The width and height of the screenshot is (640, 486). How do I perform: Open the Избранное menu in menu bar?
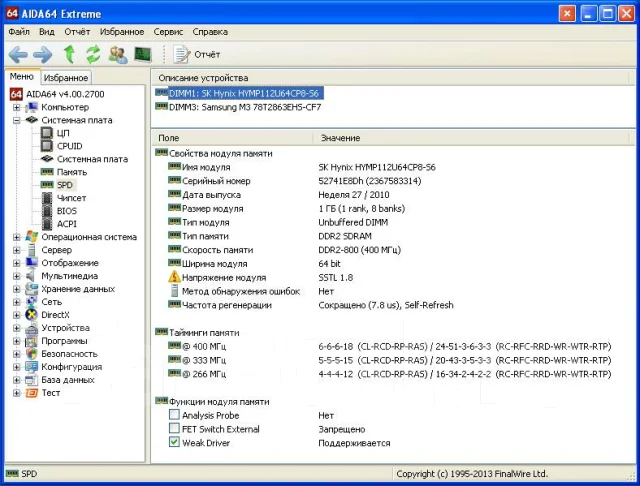coord(122,32)
